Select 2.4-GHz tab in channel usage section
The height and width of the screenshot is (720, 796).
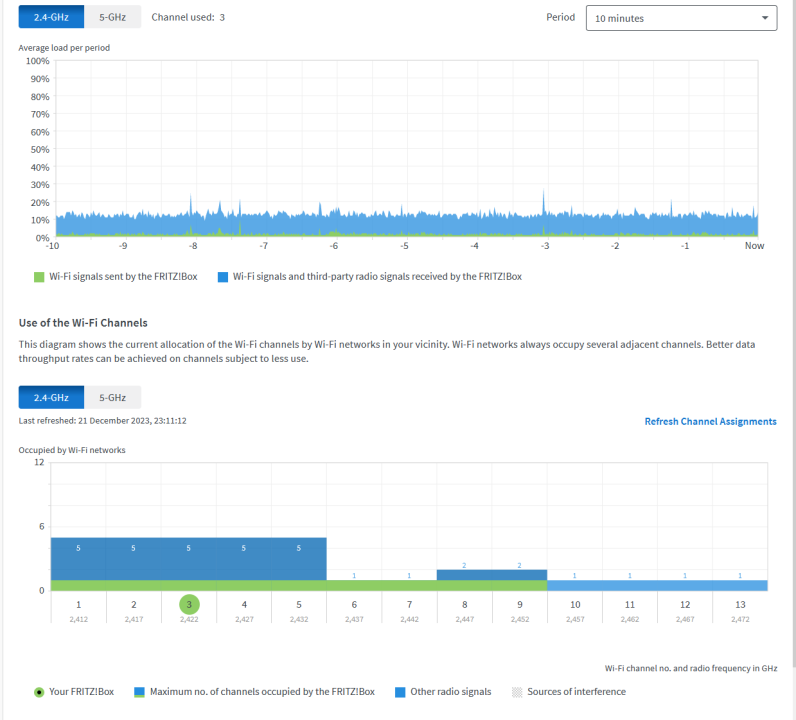pos(50,397)
